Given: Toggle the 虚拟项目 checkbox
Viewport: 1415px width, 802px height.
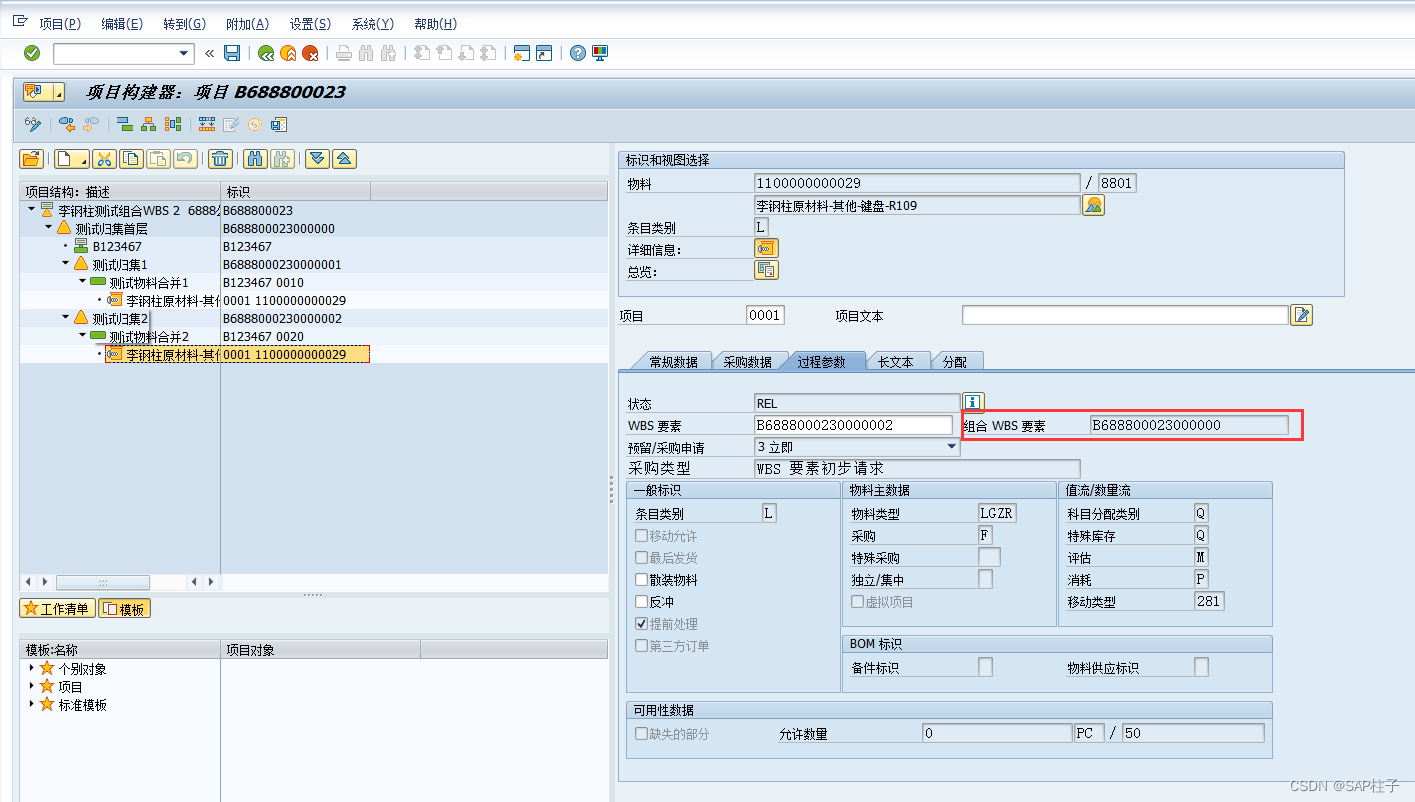Looking at the screenshot, I should click(x=858, y=602).
